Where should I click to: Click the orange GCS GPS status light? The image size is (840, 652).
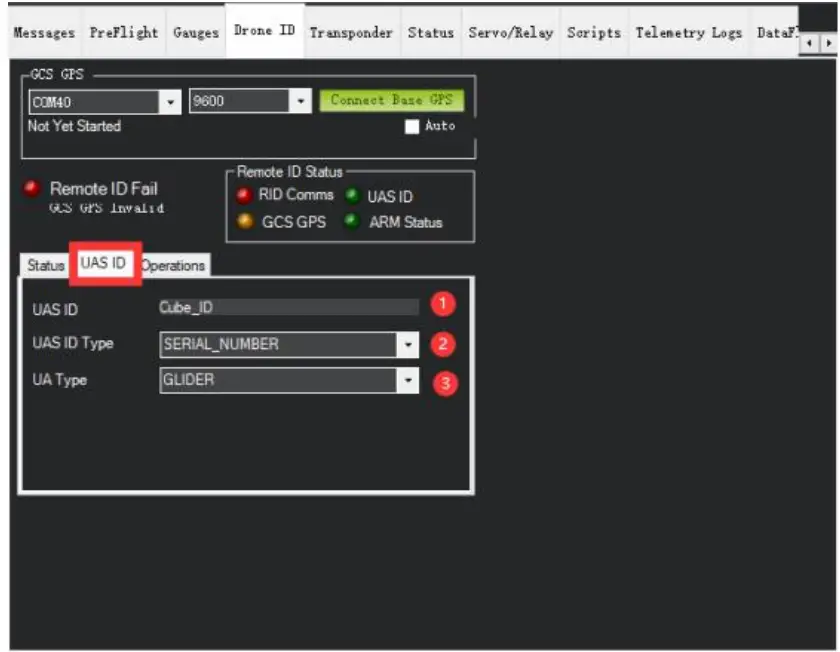(x=245, y=221)
